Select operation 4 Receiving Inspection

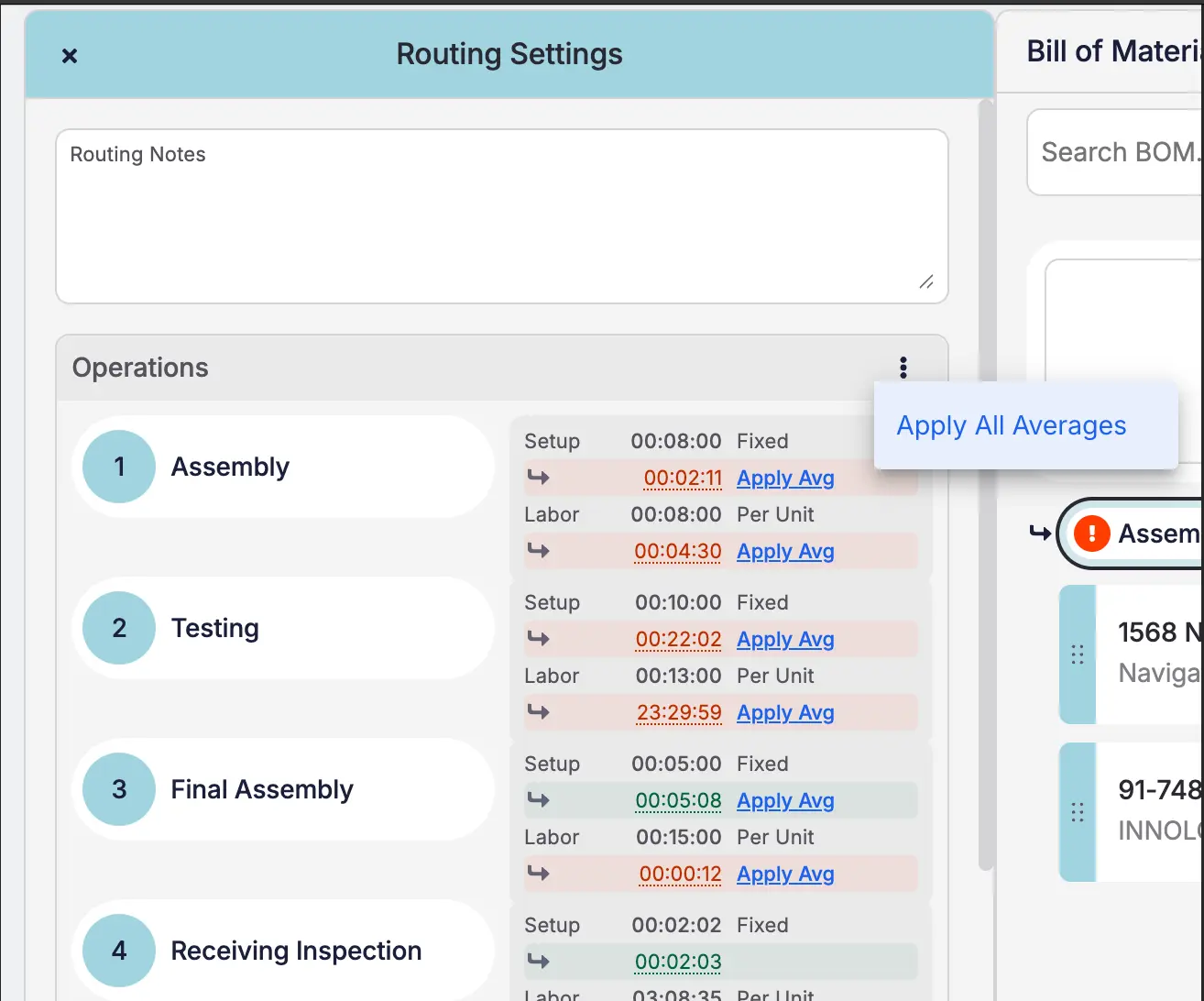[283, 951]
